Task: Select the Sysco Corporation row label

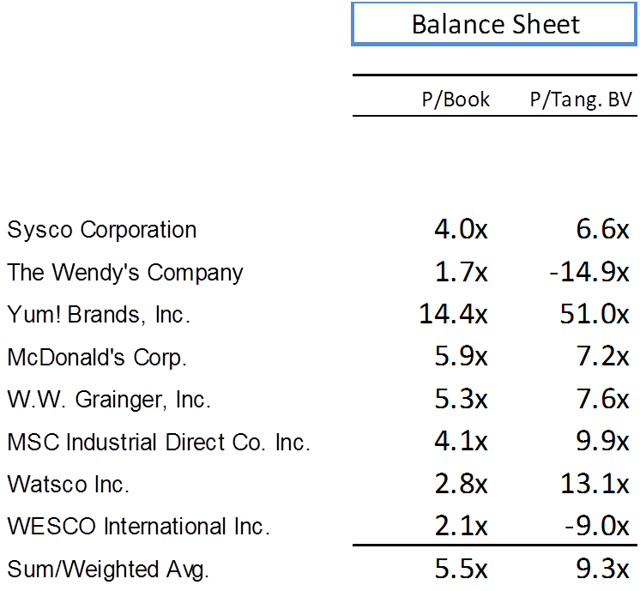Action: (x=102, y=230)
